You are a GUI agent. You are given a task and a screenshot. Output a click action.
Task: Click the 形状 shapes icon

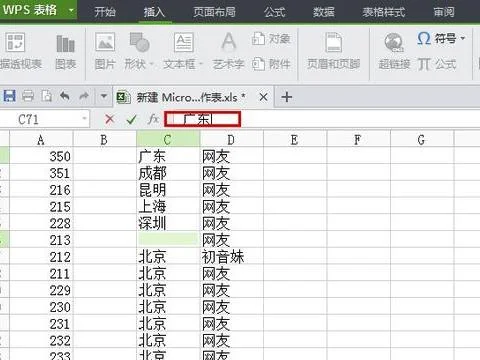click(x=139, y=42)
